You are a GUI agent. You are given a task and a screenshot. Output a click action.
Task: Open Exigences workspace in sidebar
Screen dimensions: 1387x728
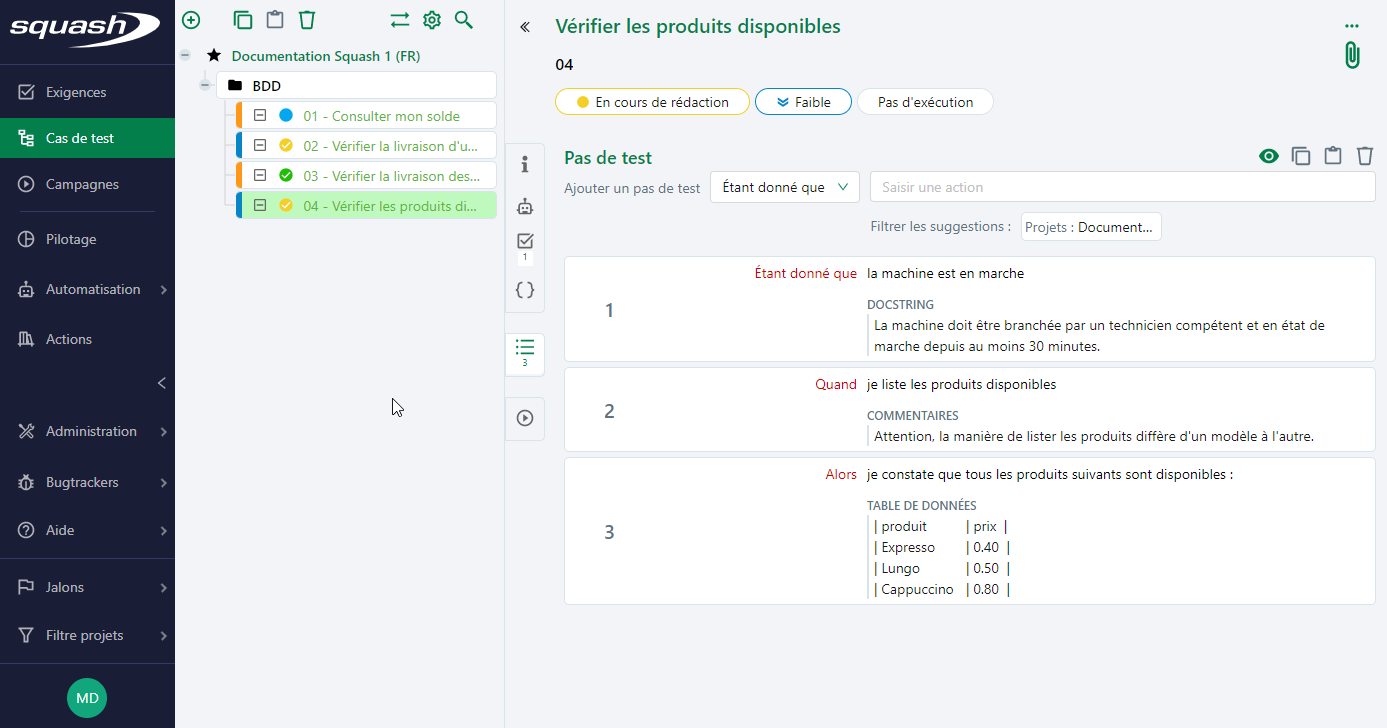(76, 92)
